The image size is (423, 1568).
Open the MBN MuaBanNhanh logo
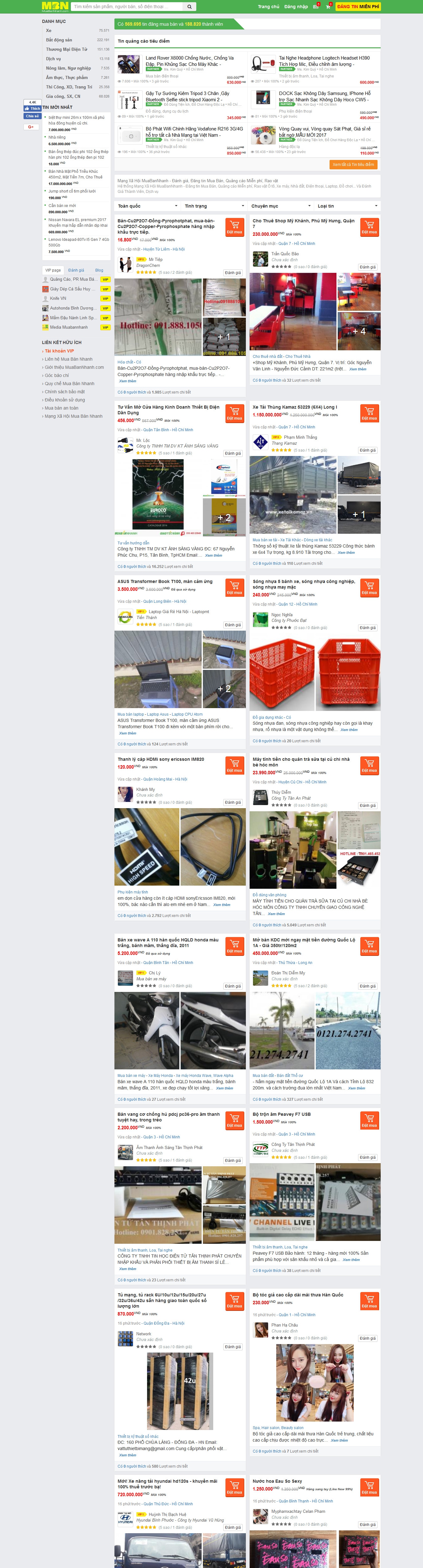tap(55, 7)
